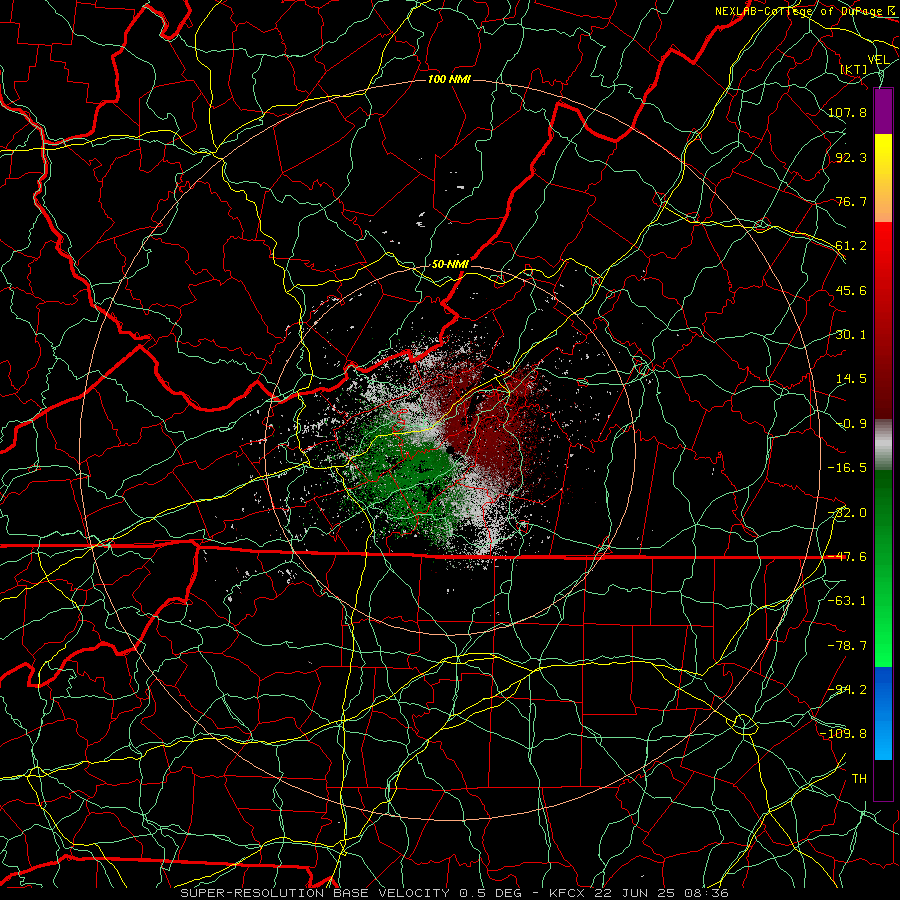Image resolution: width=900 pixels, height=900 pixels.
Task: Pick the red segment of the color bar
Action: (883, 320)
